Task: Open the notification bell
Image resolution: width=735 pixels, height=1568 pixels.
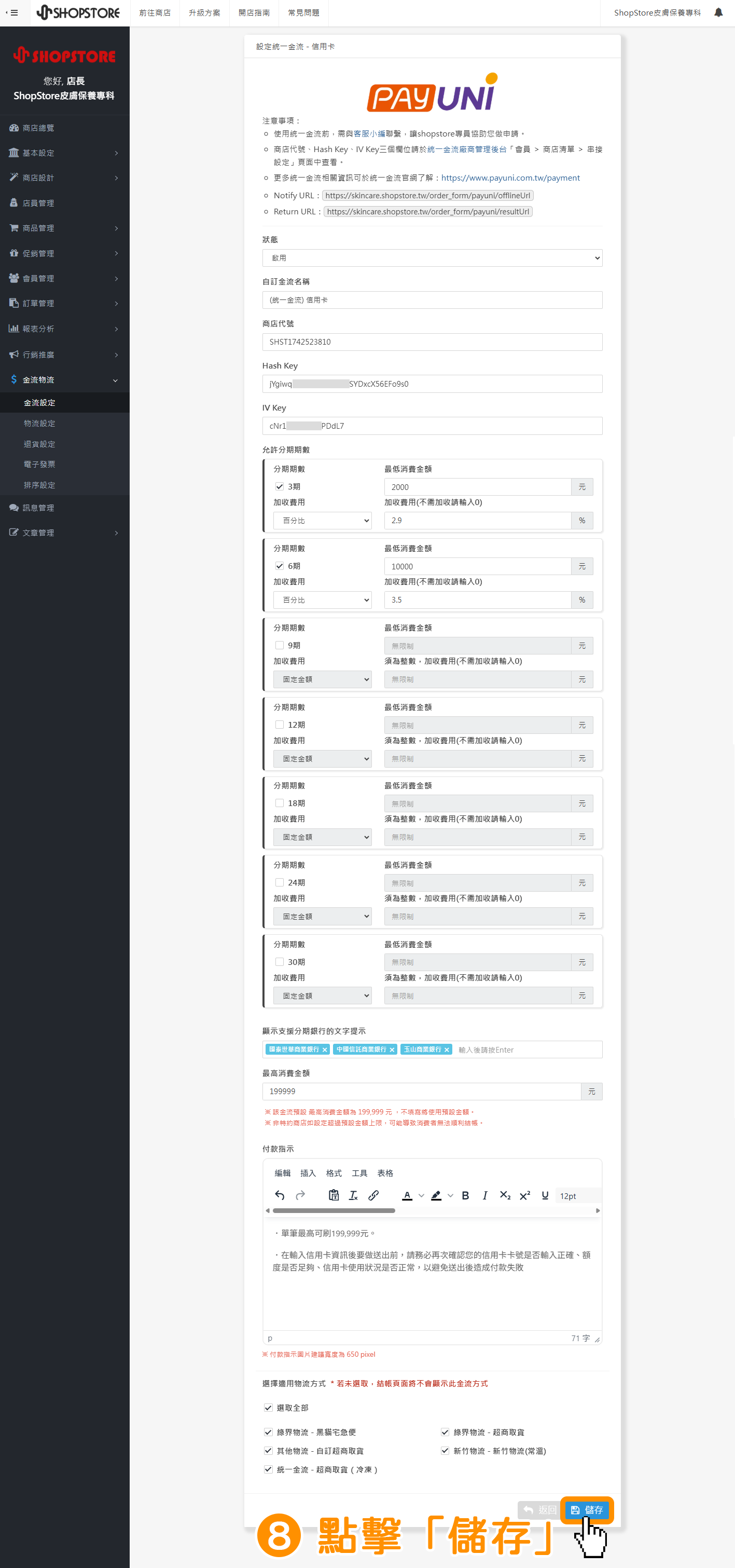Action: pyautogui.click(x=718, y=13)
